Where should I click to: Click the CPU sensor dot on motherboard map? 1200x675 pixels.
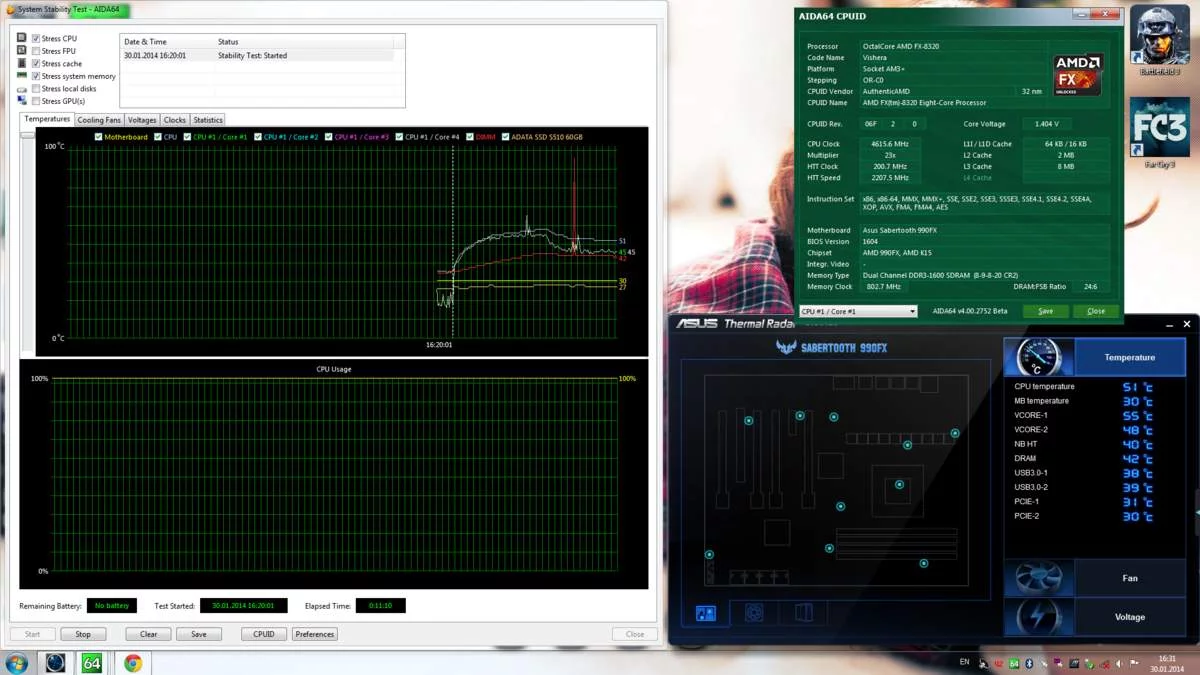[899, 485]
